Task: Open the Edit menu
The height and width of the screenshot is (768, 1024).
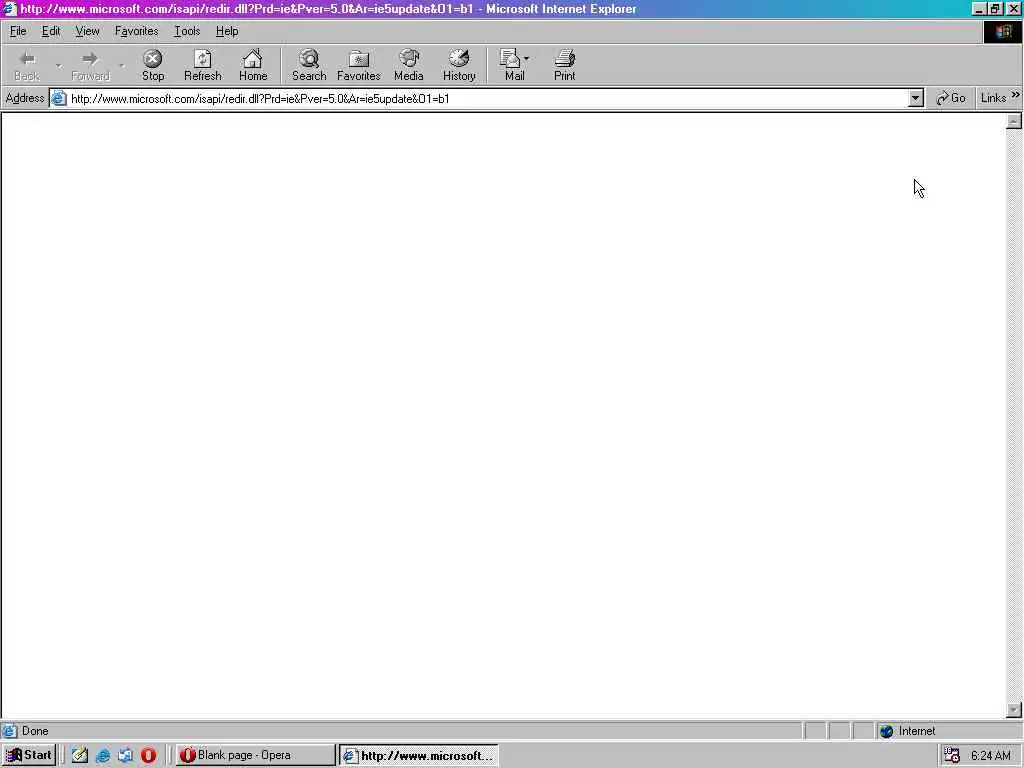Action: pyautogui.click(x=51, y=31)
